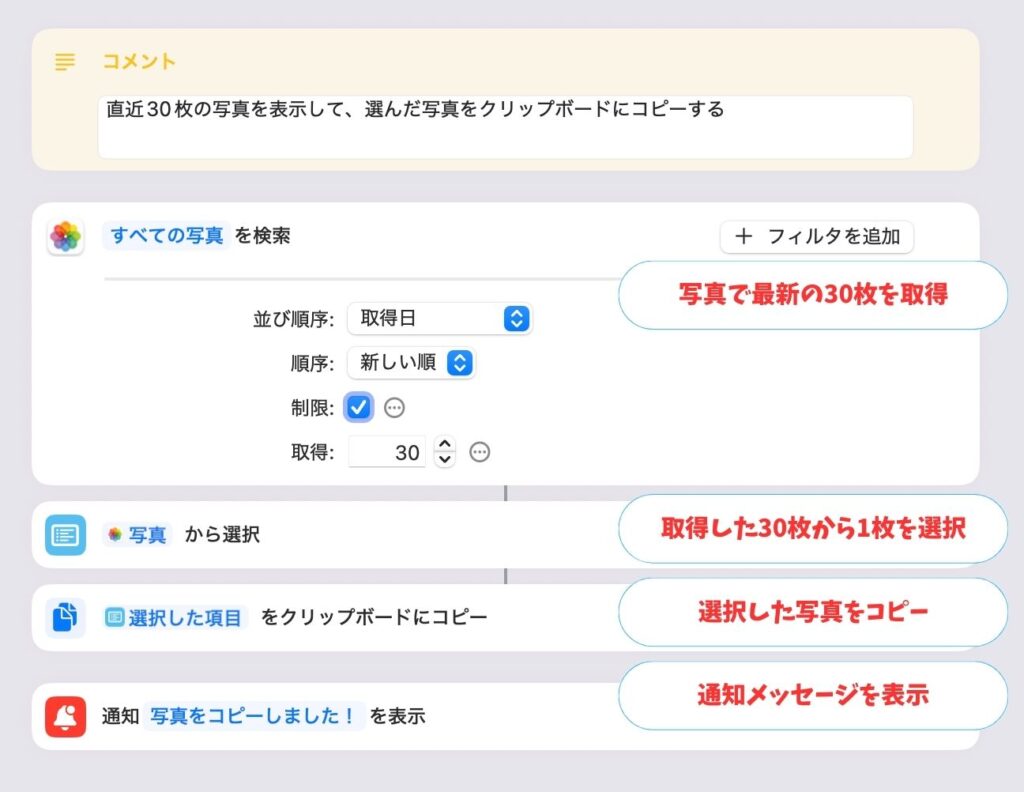Screen dimensions: 1024x792
Task: Open the 並び順序 dropdown showing 取得日
Action: click(x=440, y=319)
